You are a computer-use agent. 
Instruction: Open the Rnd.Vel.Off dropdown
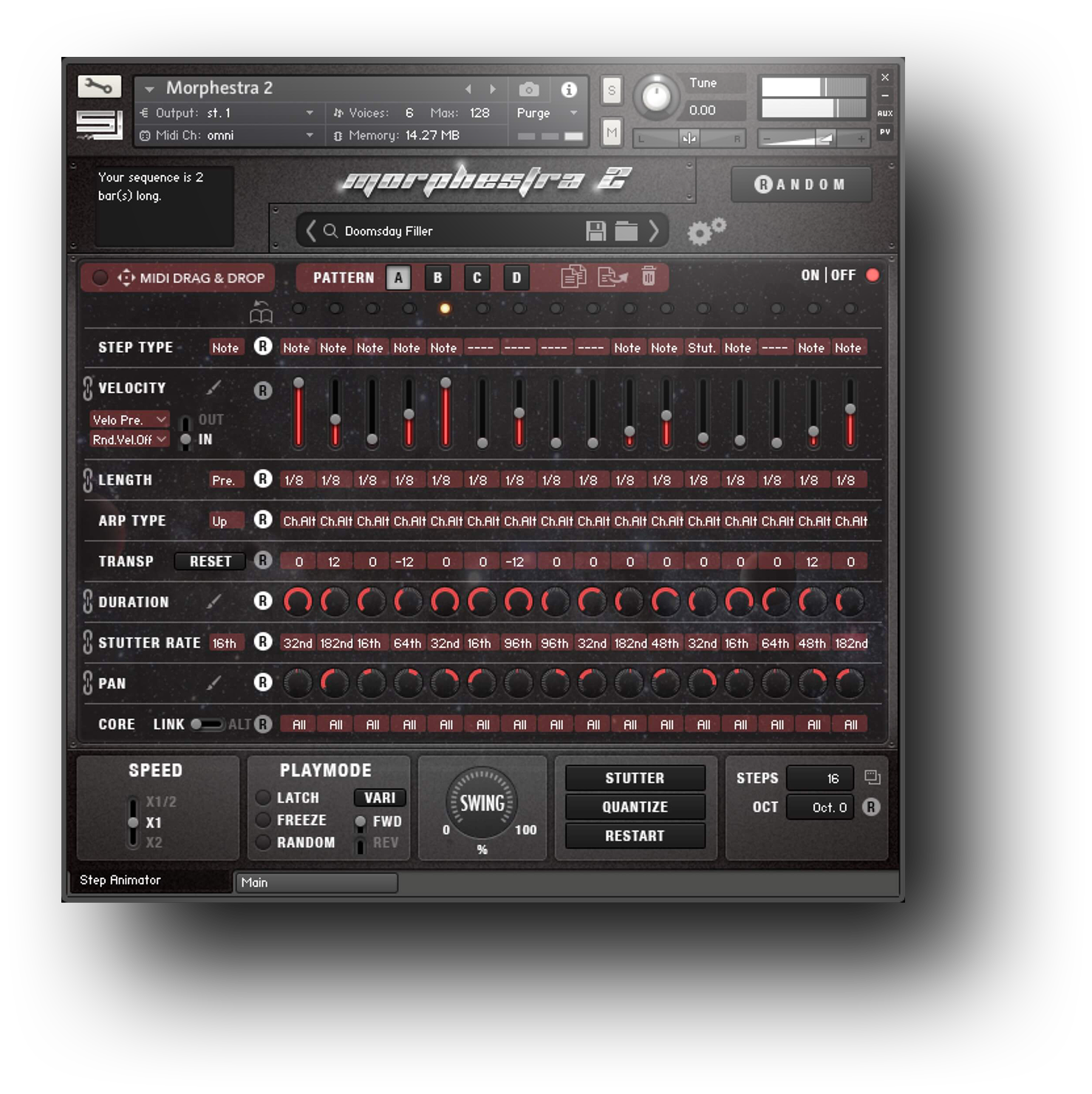(x=129, y=440)
